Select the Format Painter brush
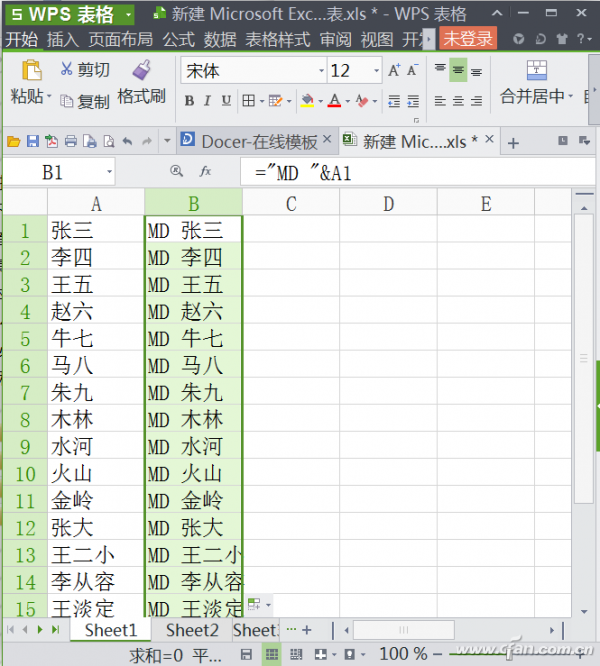The height and width of the screenshot is (666, 600). pyautogui.click(x=141, y=70)
